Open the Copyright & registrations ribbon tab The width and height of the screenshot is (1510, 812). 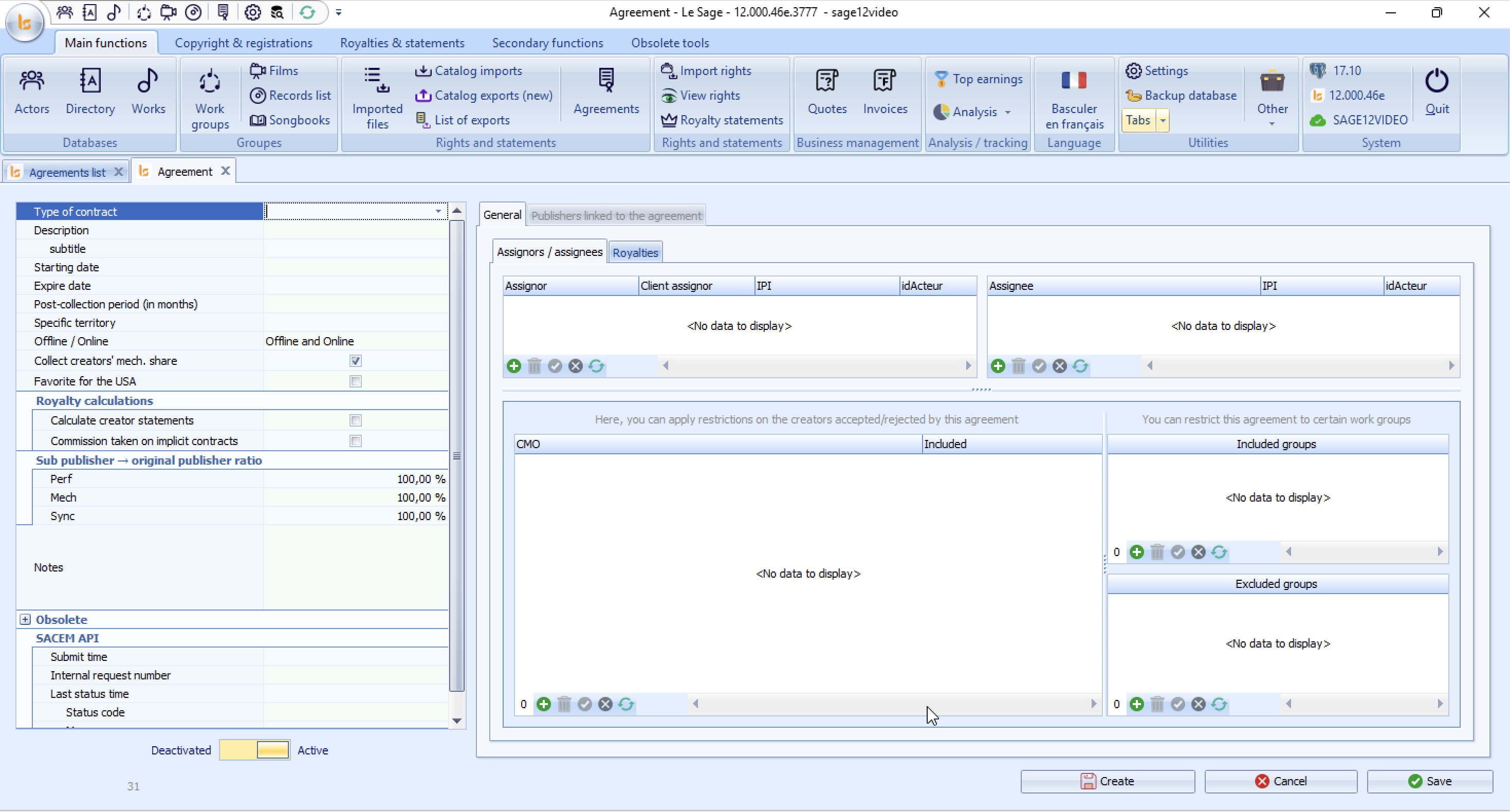tap(243, 43)
